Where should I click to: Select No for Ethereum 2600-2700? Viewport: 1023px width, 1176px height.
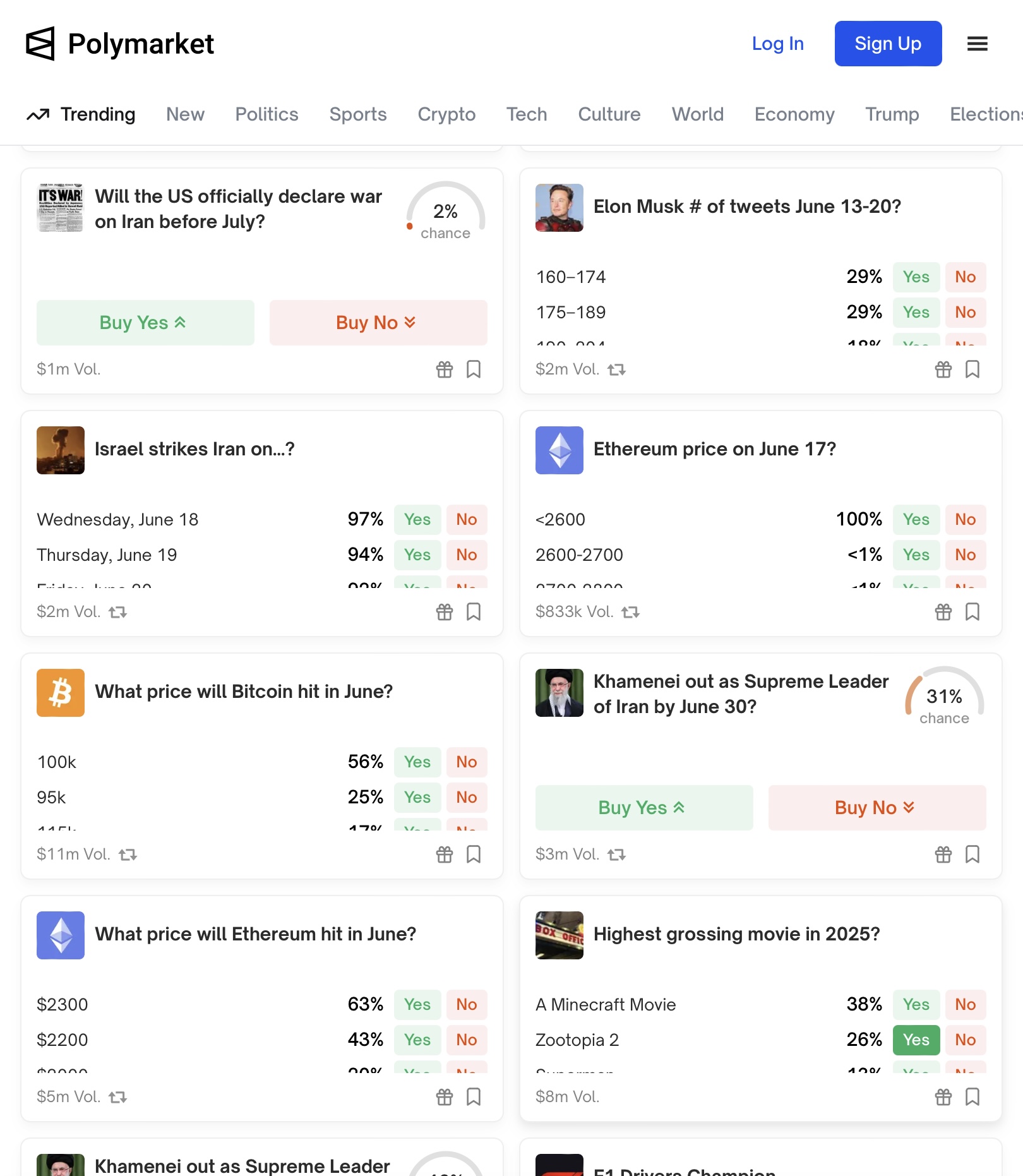coord(966,555)
